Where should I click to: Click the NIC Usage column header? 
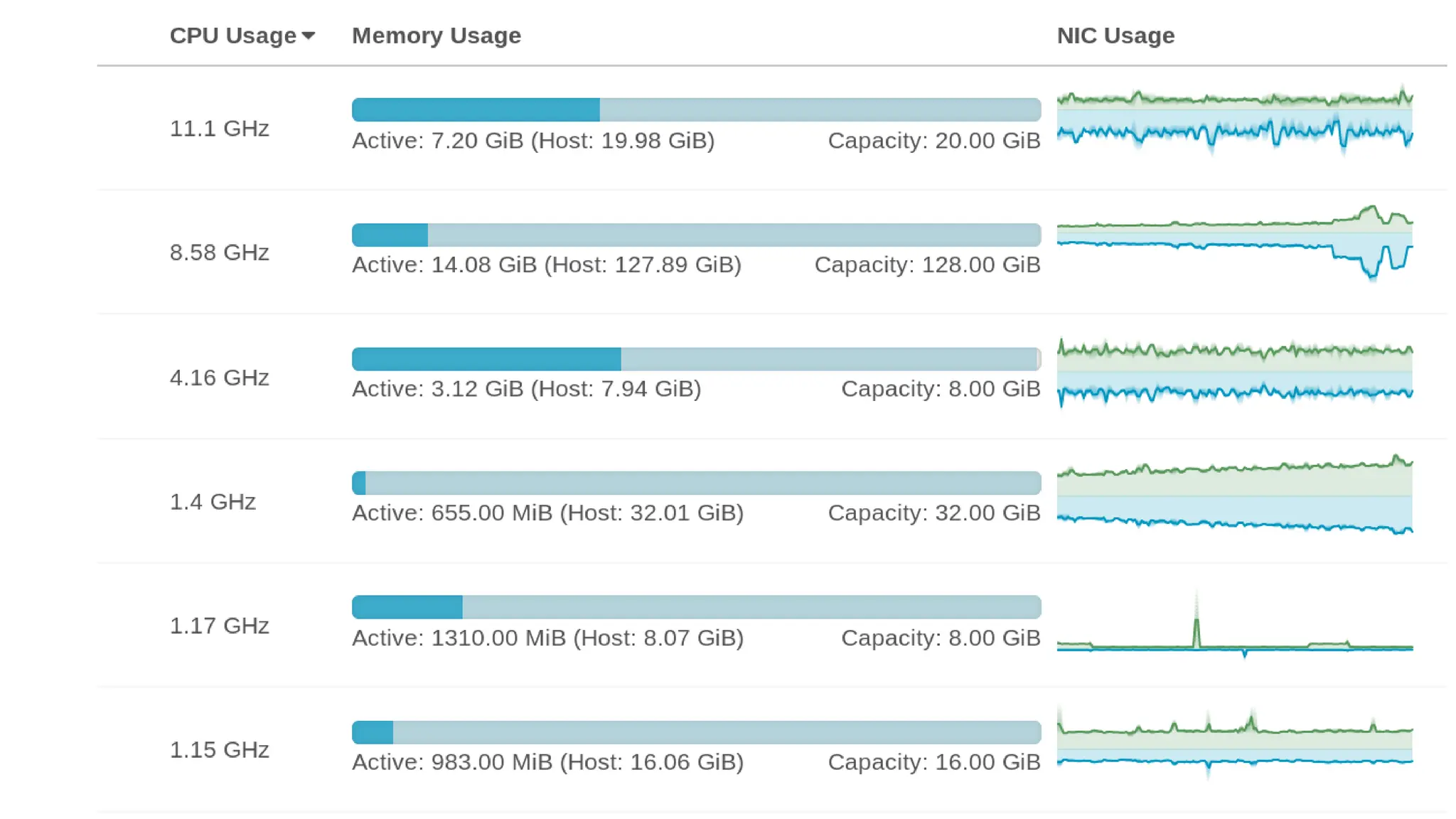1115,36
